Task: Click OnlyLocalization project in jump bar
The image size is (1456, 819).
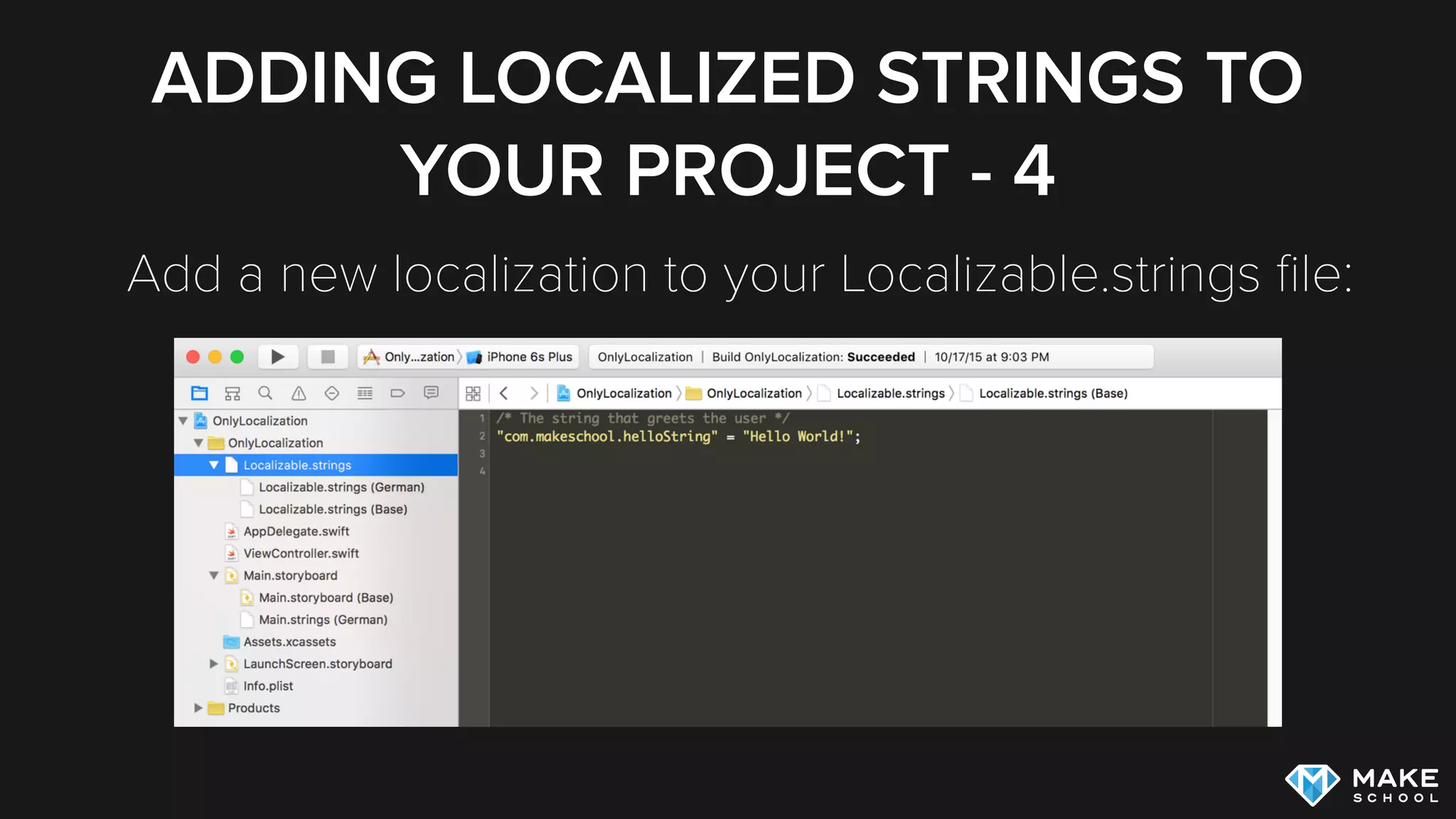Action: [x=614, y=393]
